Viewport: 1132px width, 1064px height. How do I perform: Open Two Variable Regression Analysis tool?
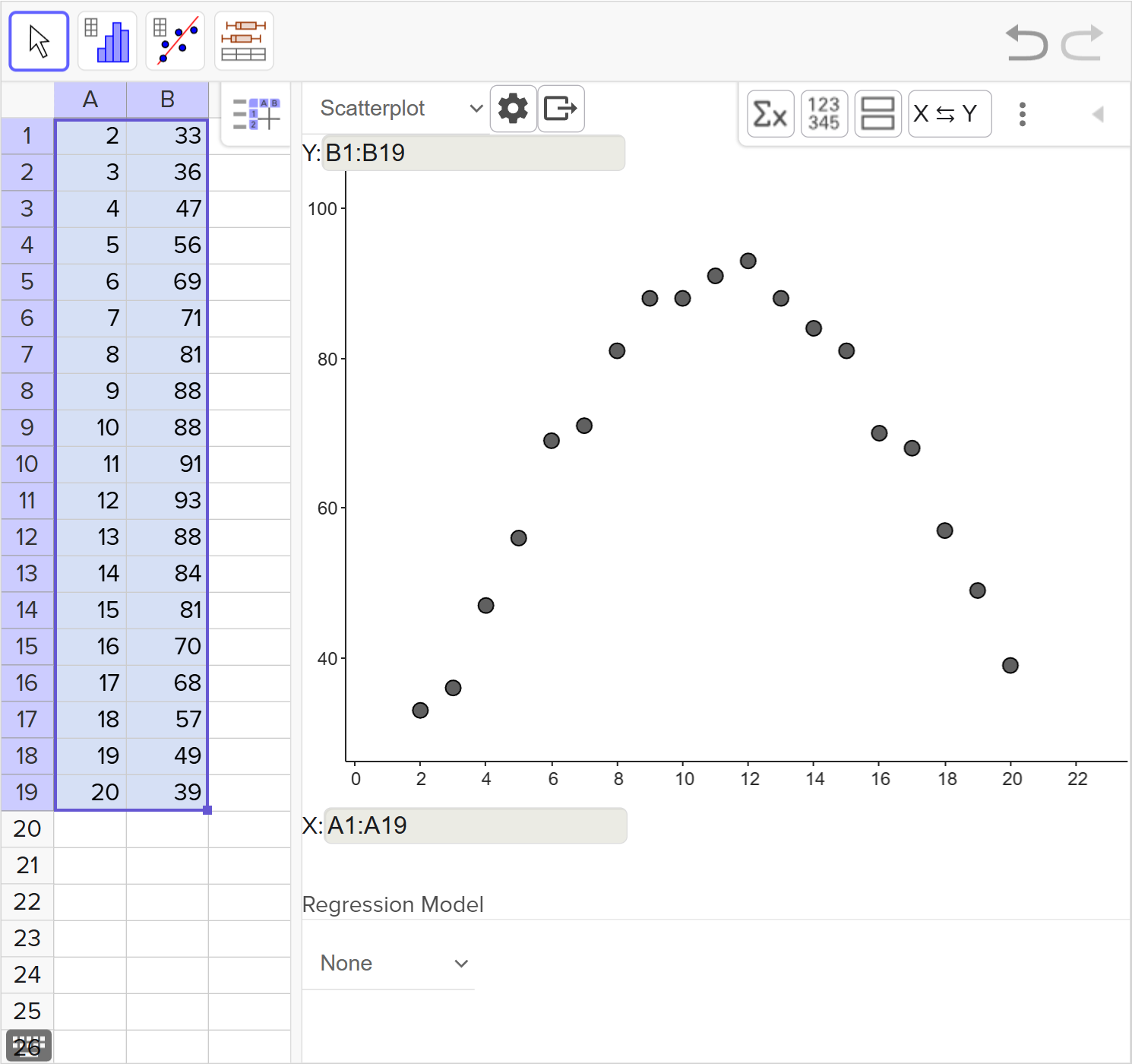tap(175, 41)
